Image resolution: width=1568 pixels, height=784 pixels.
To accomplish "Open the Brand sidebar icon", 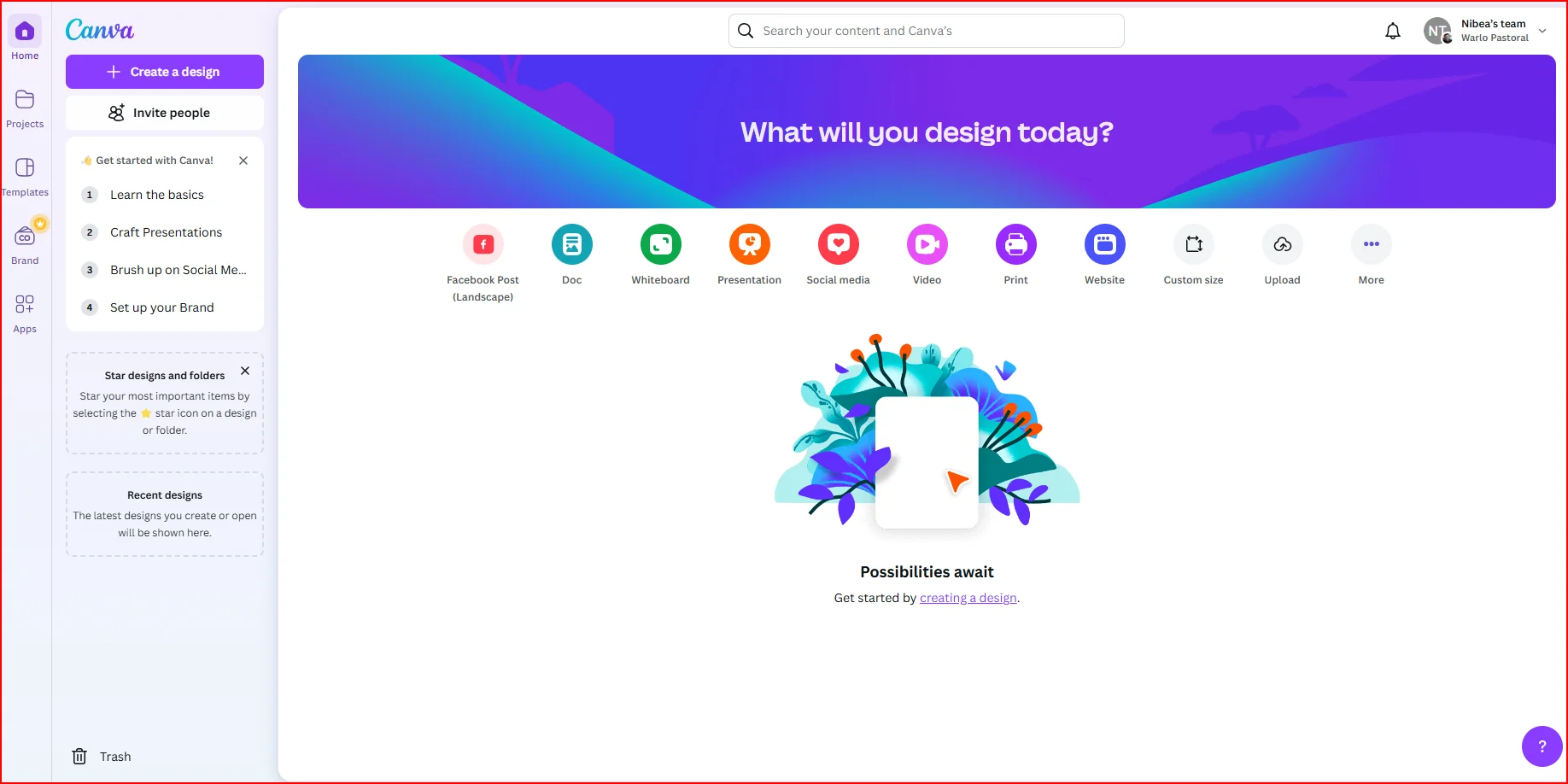I will point(25,236).
